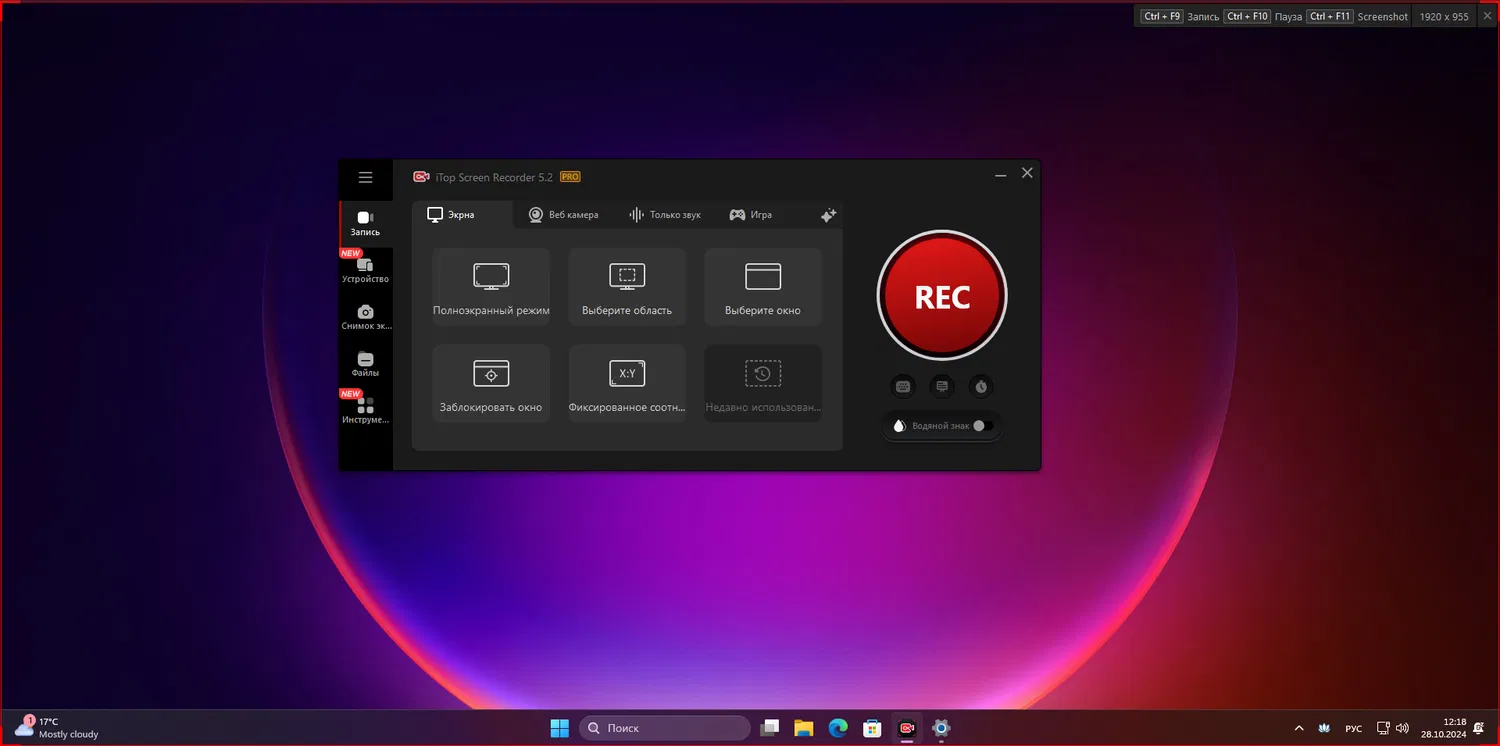Open the Устройство section in sidebar

[365, 268]
